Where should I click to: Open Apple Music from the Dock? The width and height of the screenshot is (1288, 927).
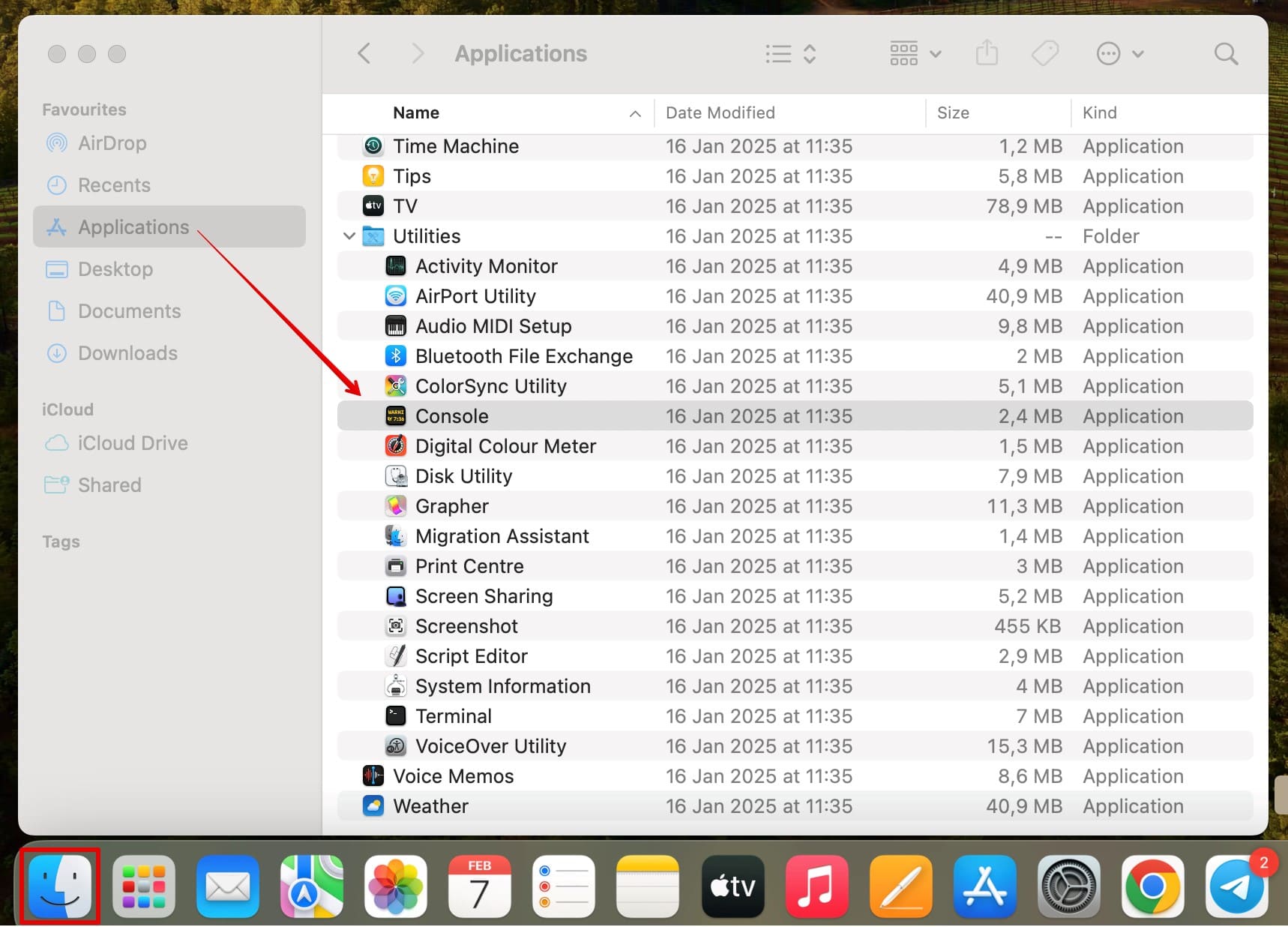pyautogui.click(x=816, y=886)
